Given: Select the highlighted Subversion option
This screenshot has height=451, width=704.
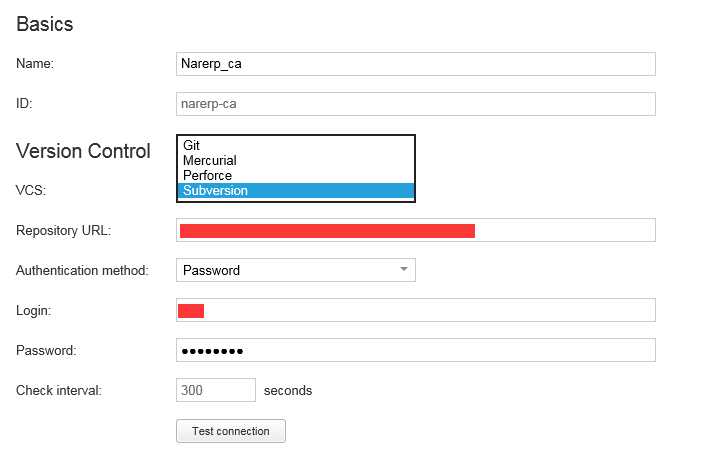Looking at the screenshot, I should click(x=215, y=190).
